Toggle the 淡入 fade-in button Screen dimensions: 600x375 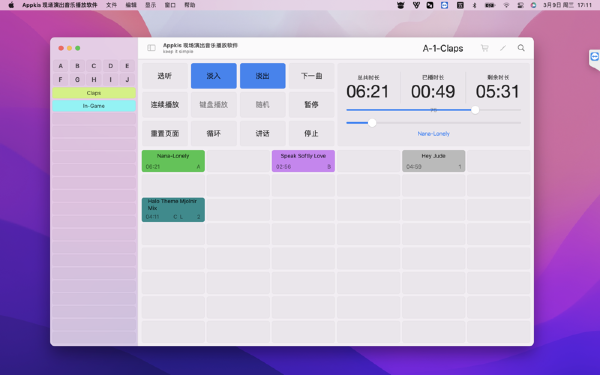pos(214,76)
